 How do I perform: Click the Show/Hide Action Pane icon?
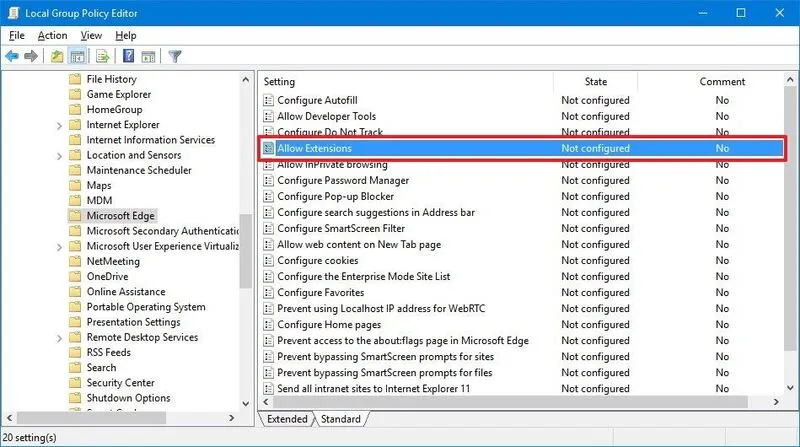click(x=147, y=56)
